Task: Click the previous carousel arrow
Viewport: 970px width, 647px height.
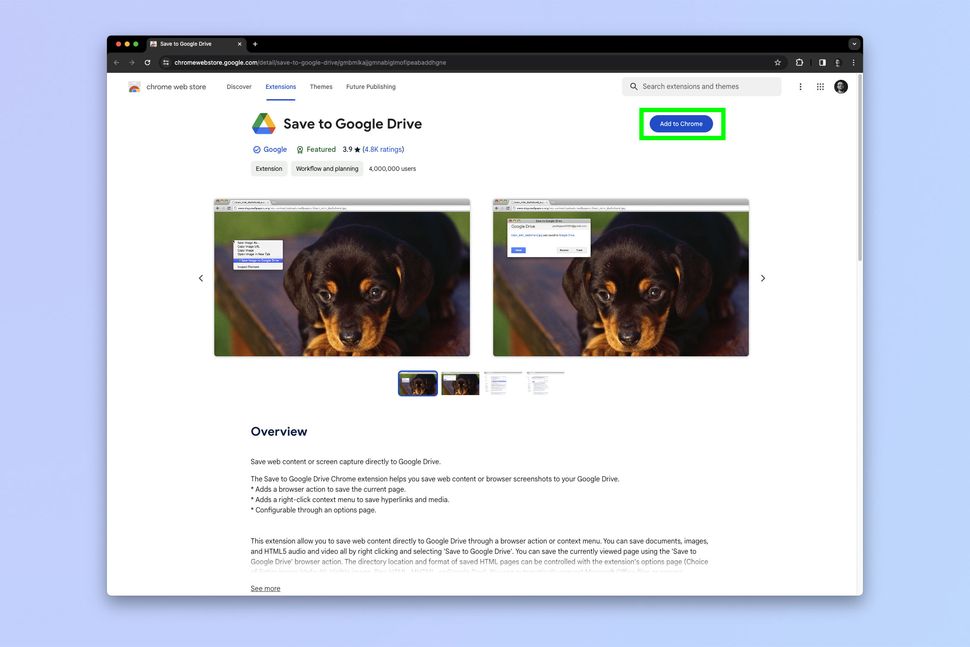Action: [201, 277]
